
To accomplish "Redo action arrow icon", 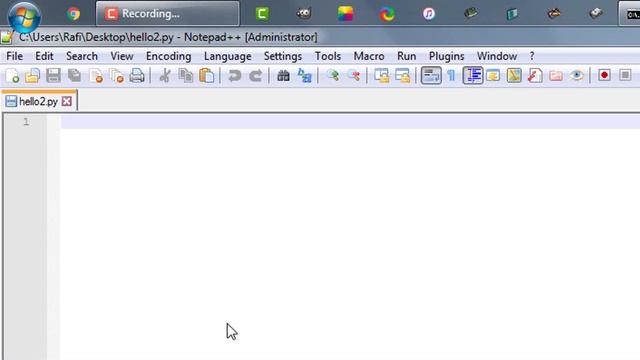I will pos(256,76).
